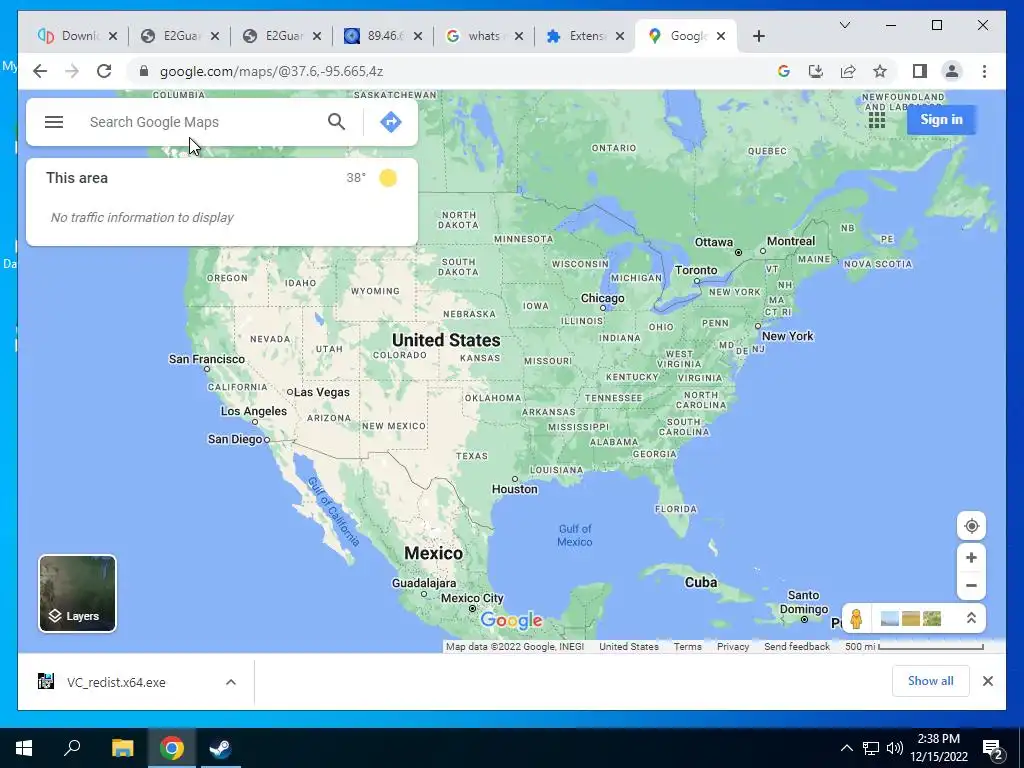The height and width of the screenshot is (768, 1024).
Task: Click Show all downloads
Action: point(930,681)
